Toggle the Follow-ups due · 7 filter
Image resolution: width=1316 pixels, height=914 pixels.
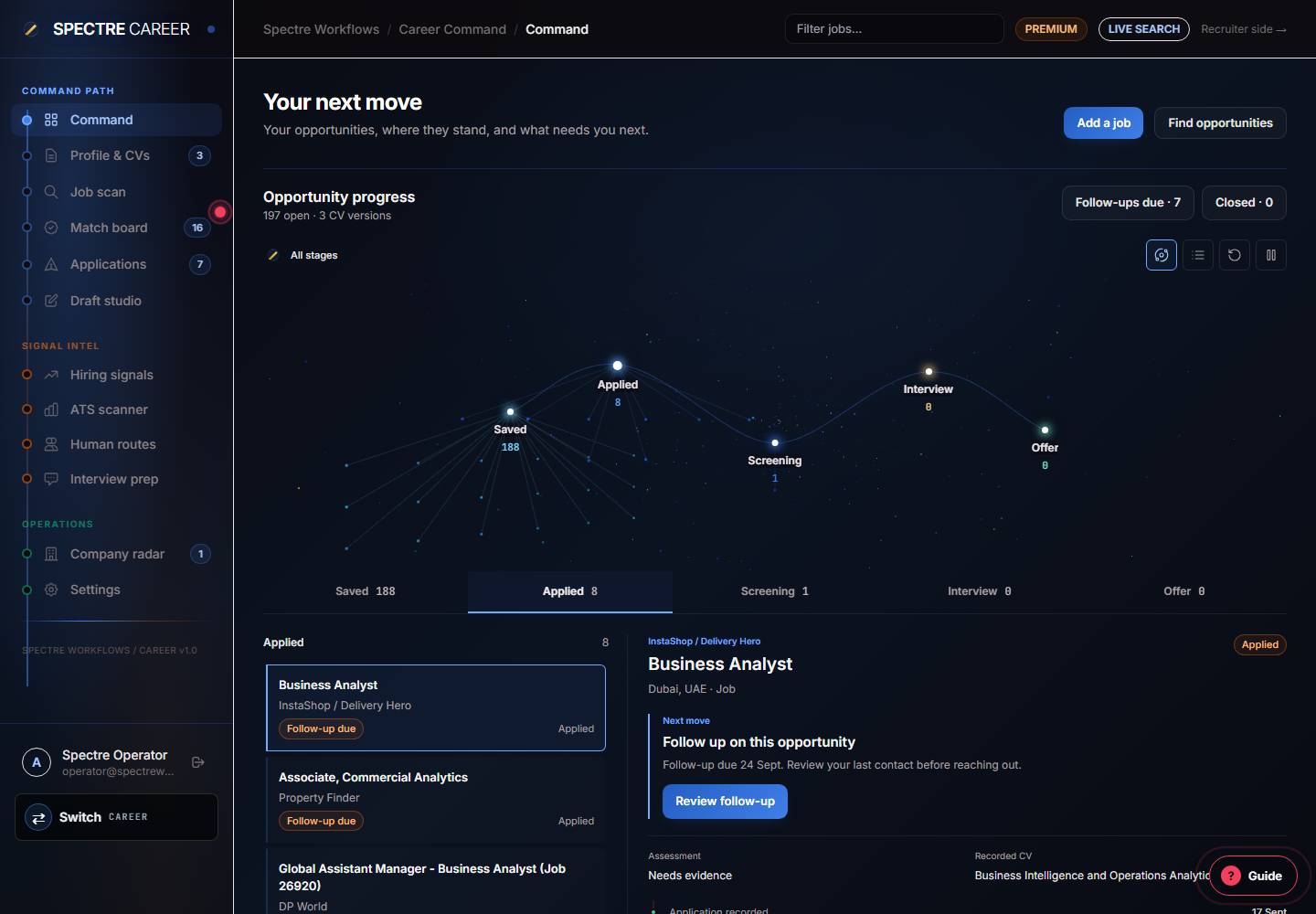click(x=1128, y=203)
